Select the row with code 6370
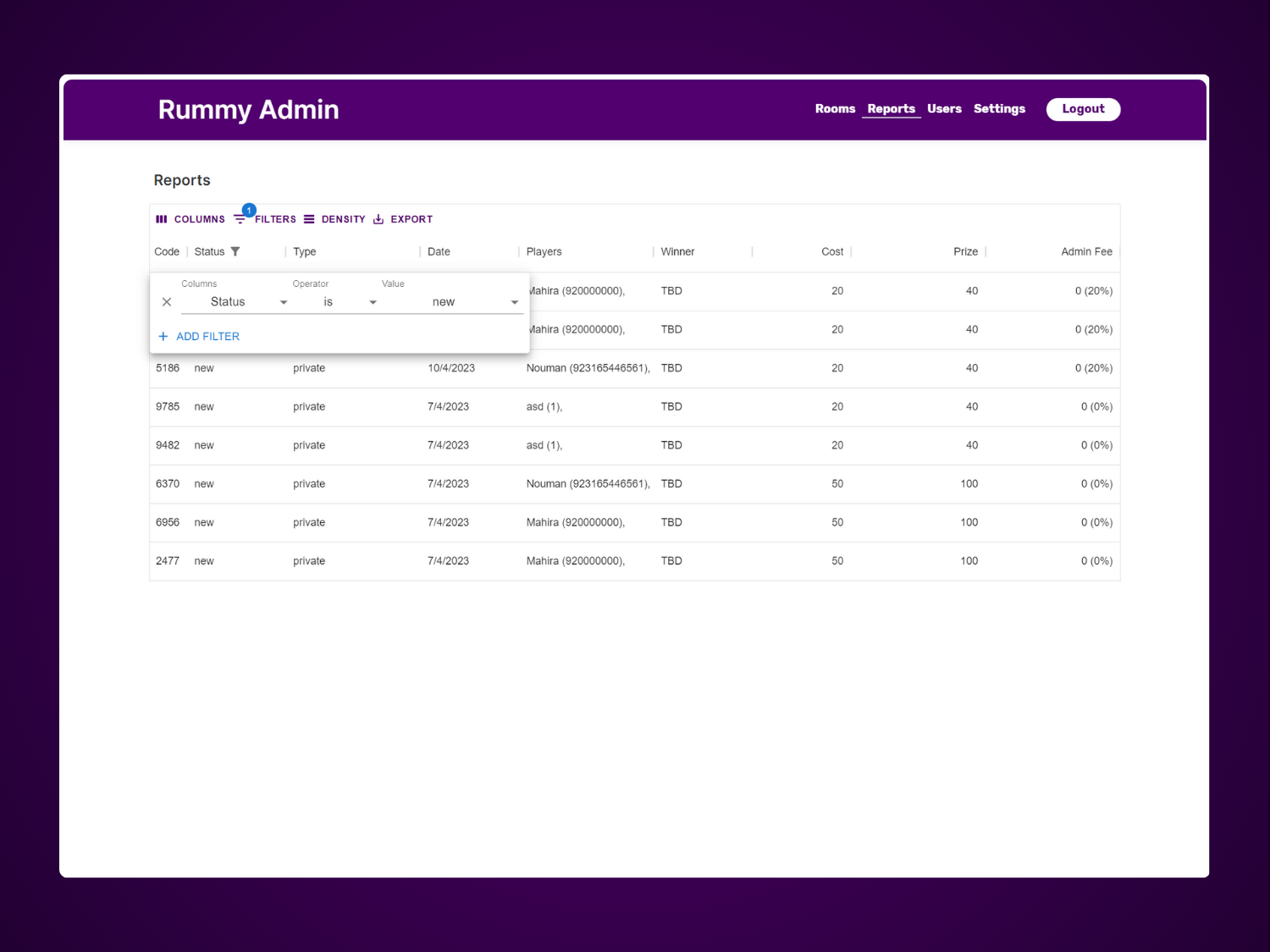Viewport: 1270px width, 952px height. pos(168,484)
